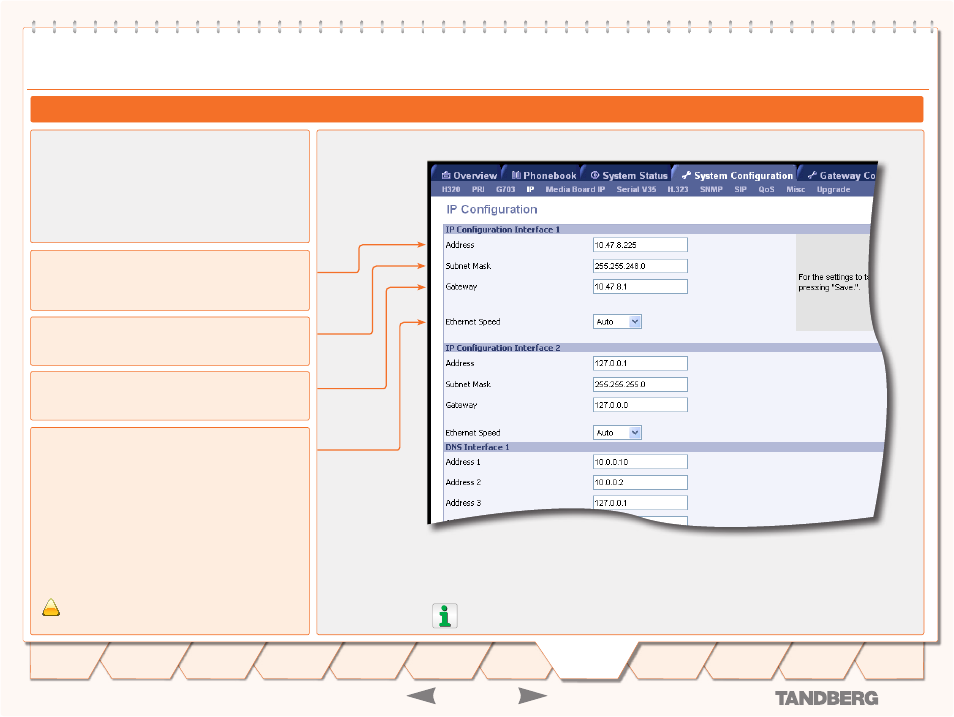Open the Misc submenu item
The width and height of the screenshot is (954, 717).
click(796, 189)
